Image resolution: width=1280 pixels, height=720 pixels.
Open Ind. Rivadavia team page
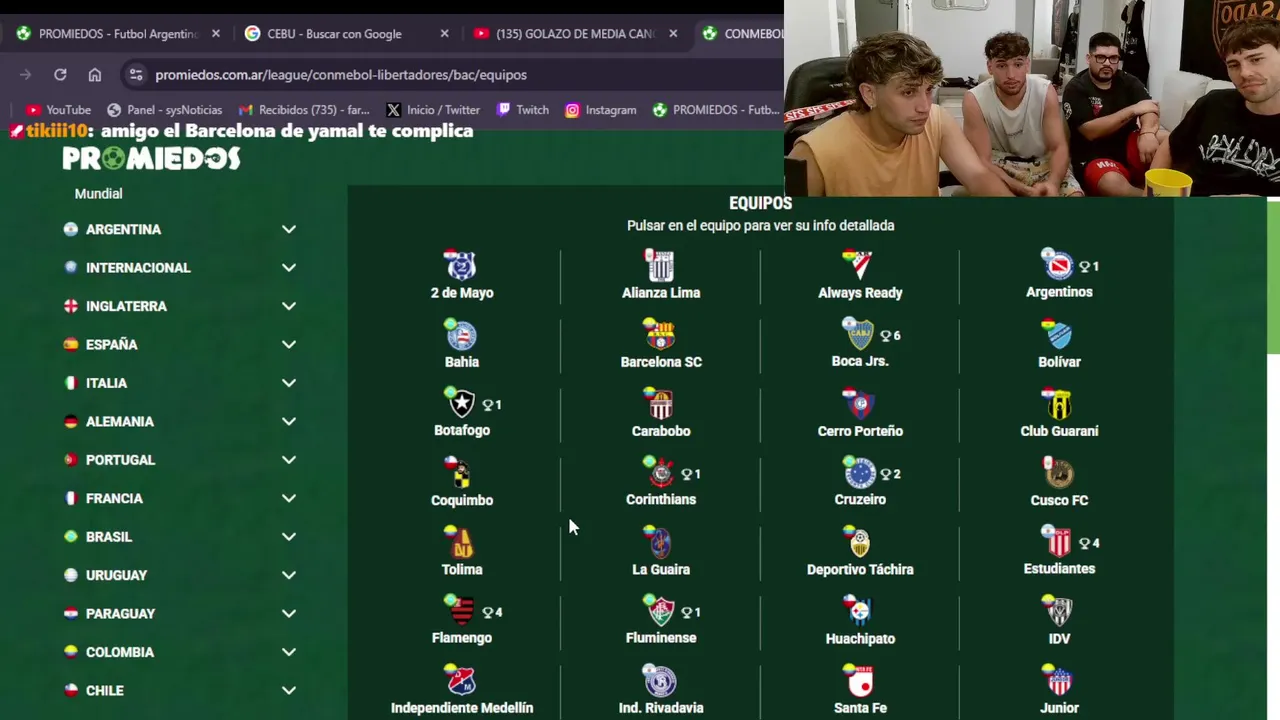(x=660, y=691)
